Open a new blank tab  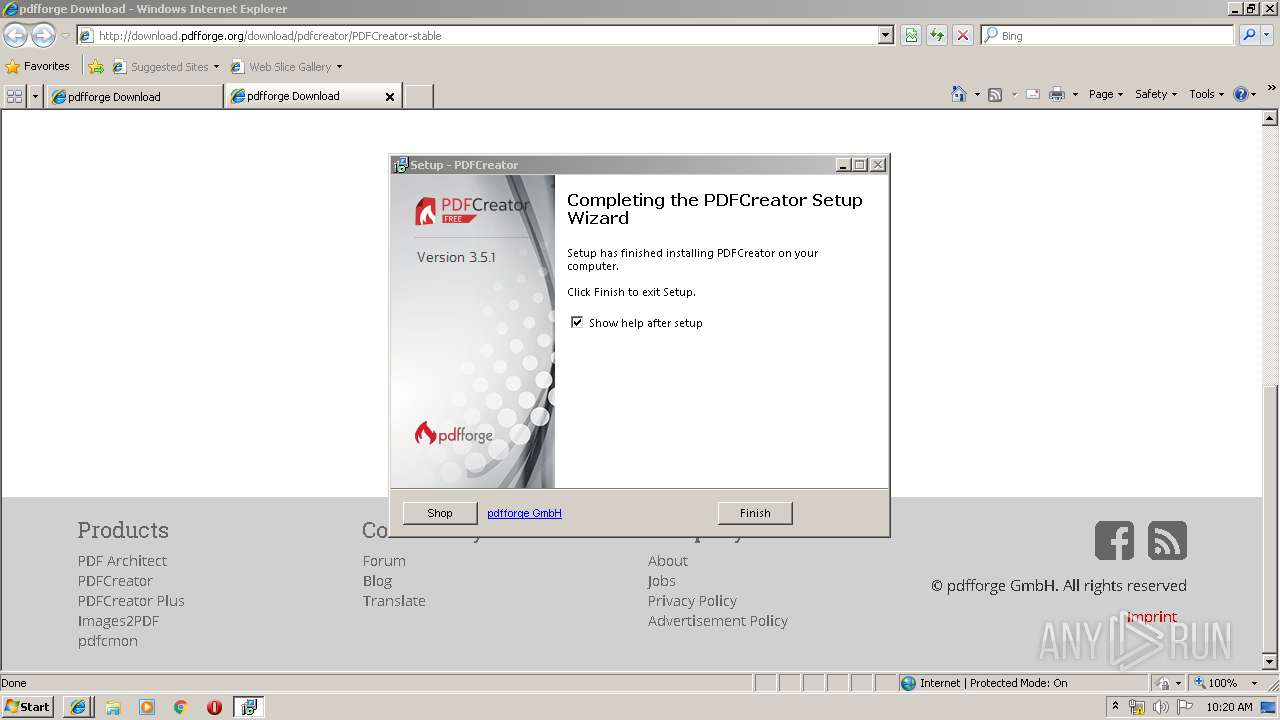418,97
